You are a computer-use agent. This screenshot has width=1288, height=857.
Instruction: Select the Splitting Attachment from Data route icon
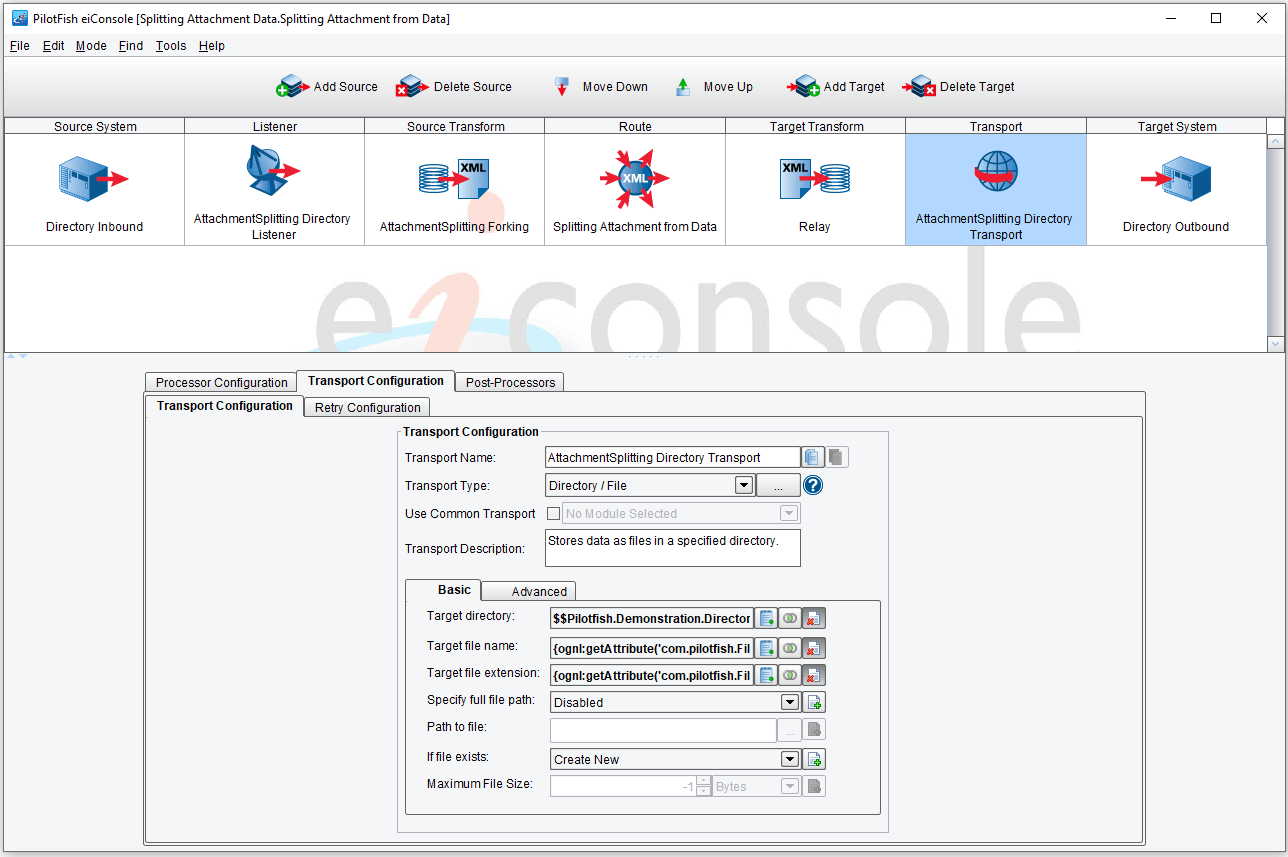tap(635, 179)
